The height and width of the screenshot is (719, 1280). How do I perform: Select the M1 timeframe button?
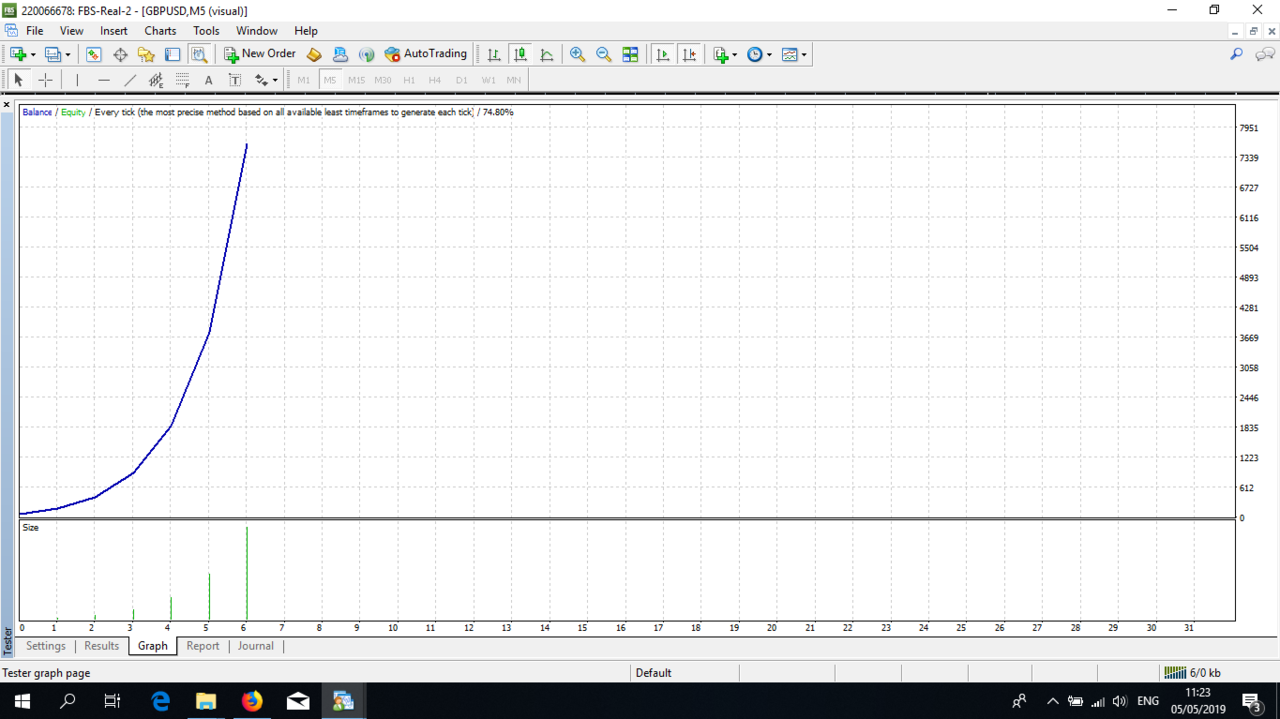(304, 80)
